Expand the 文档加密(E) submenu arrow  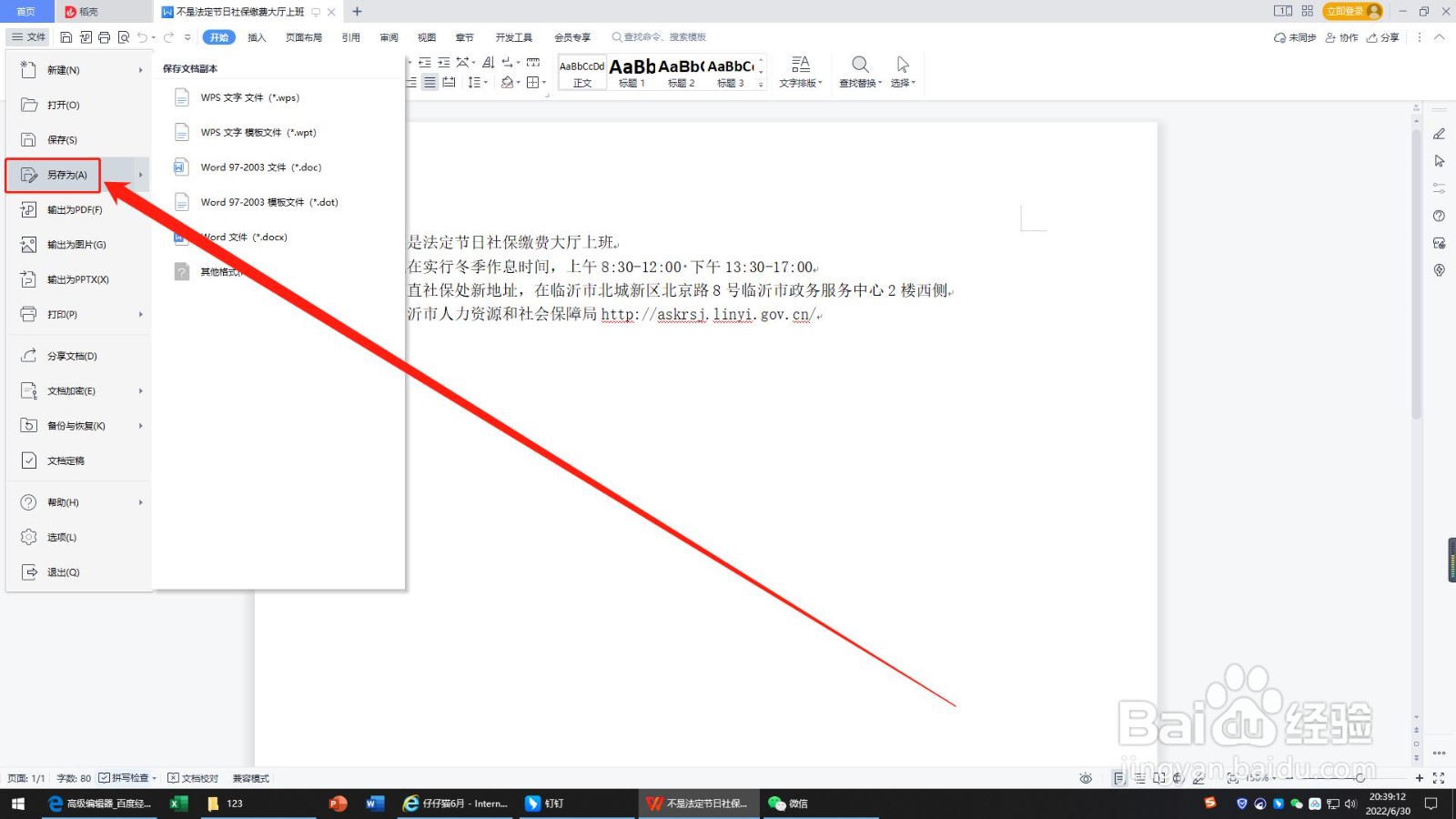[x=141, y=391]
